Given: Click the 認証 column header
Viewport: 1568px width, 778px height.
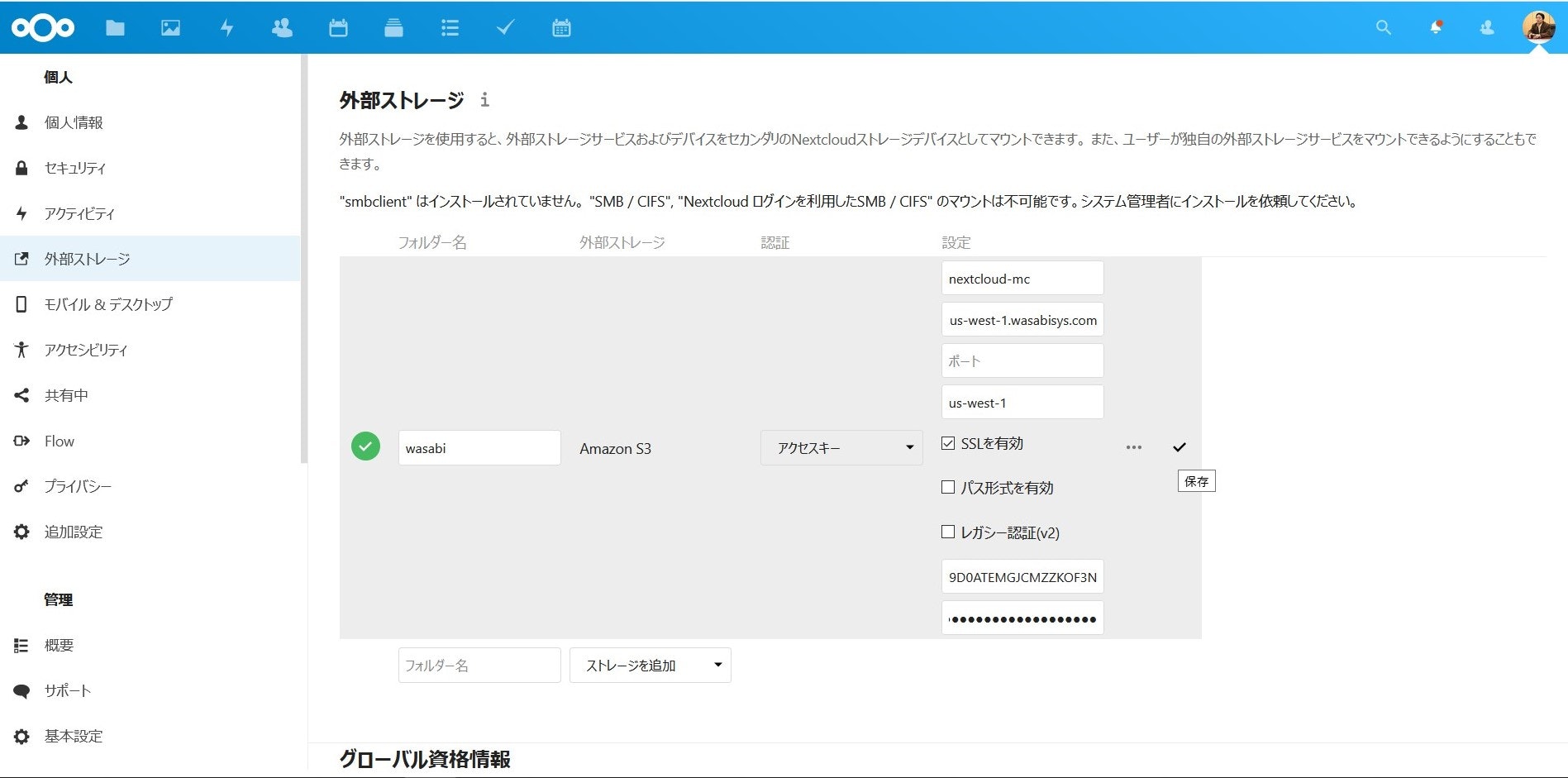Looking at the screenshot, I should click(x=775, y=242).
